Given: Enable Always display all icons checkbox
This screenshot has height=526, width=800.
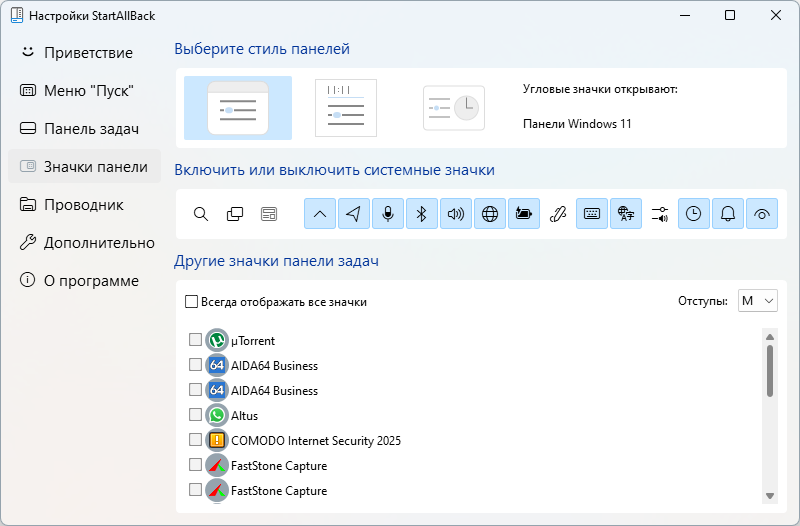Looking at the screenshot, I should coord(191,302).
